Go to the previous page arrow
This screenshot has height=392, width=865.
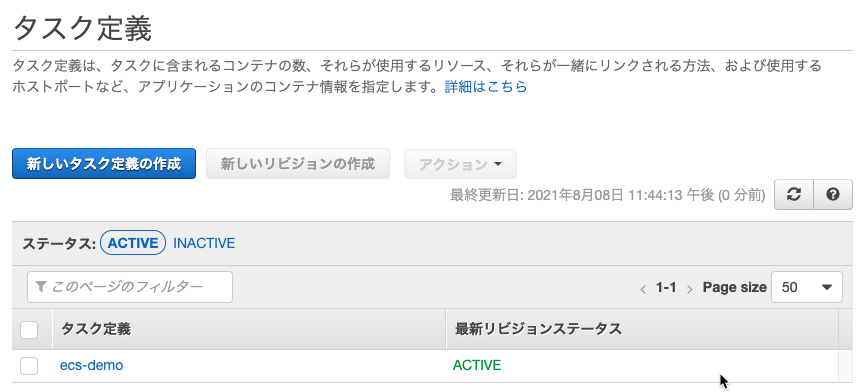[643, 288]
